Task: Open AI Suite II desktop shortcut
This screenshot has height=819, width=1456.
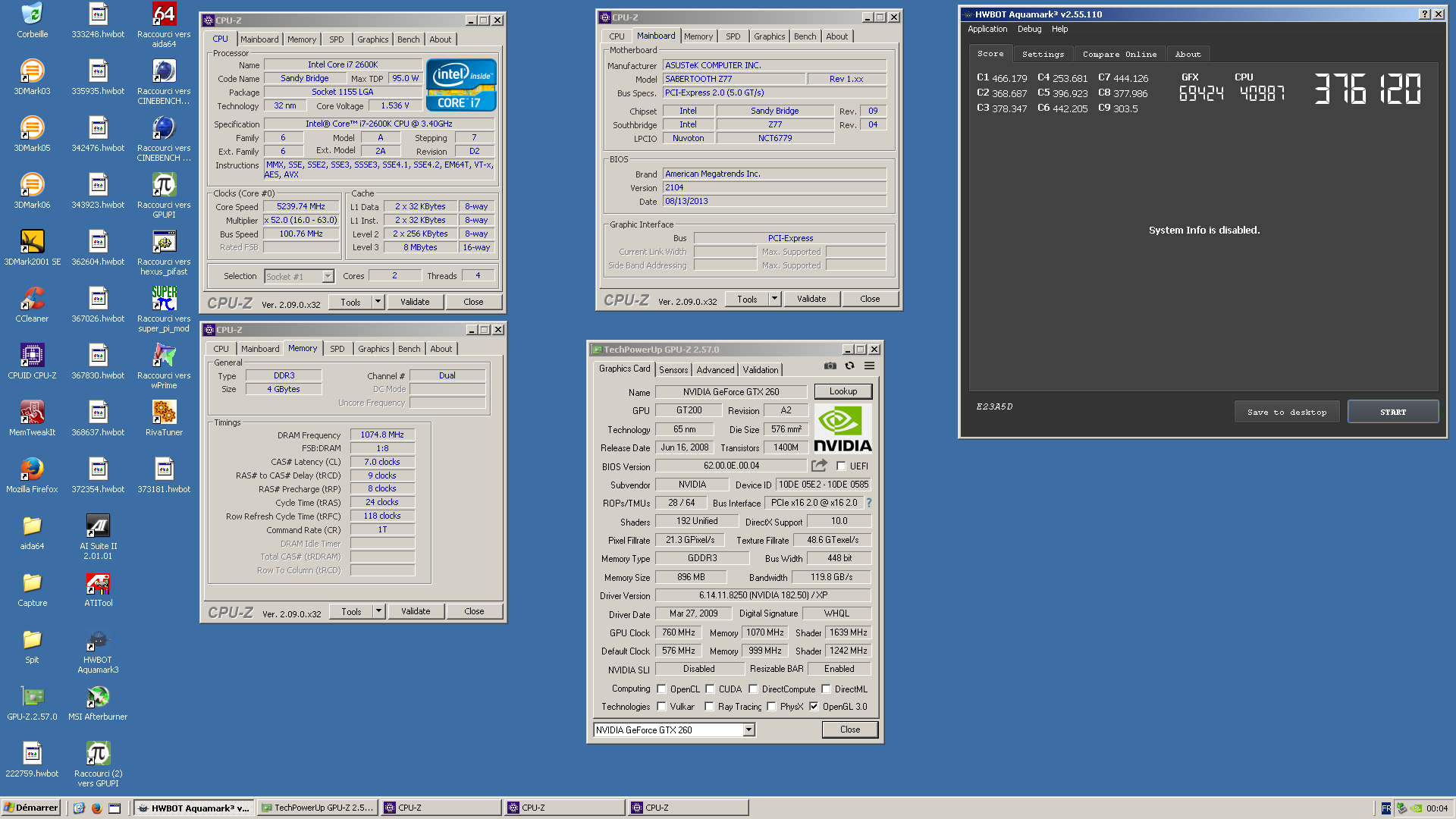Action: coord(98,537)
